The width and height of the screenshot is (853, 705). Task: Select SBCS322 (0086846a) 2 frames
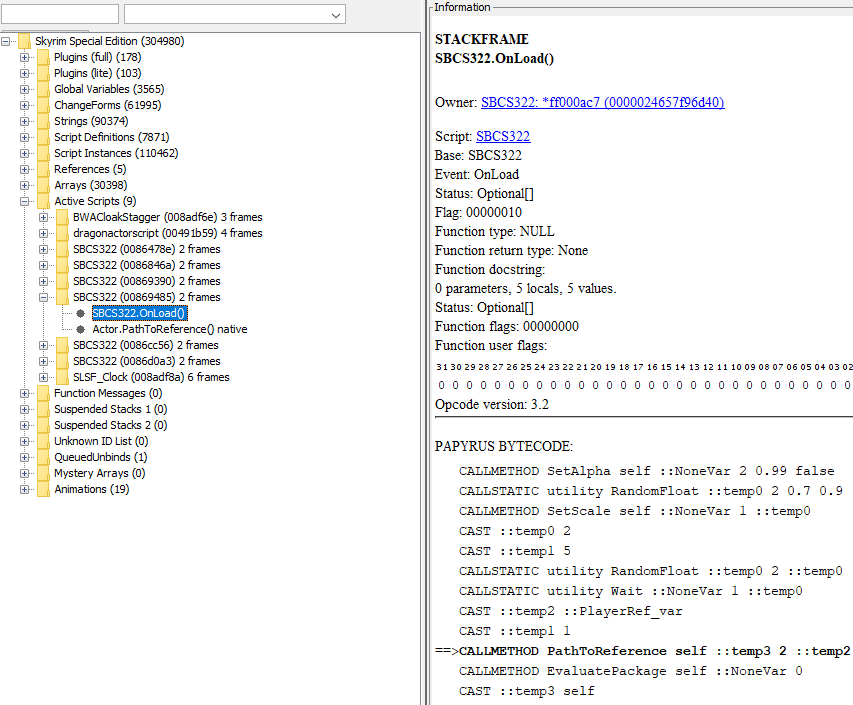point(147,265)
